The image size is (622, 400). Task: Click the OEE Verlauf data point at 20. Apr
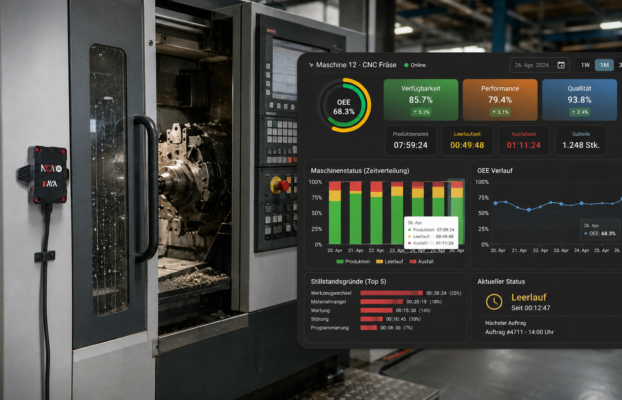point(495,203)
